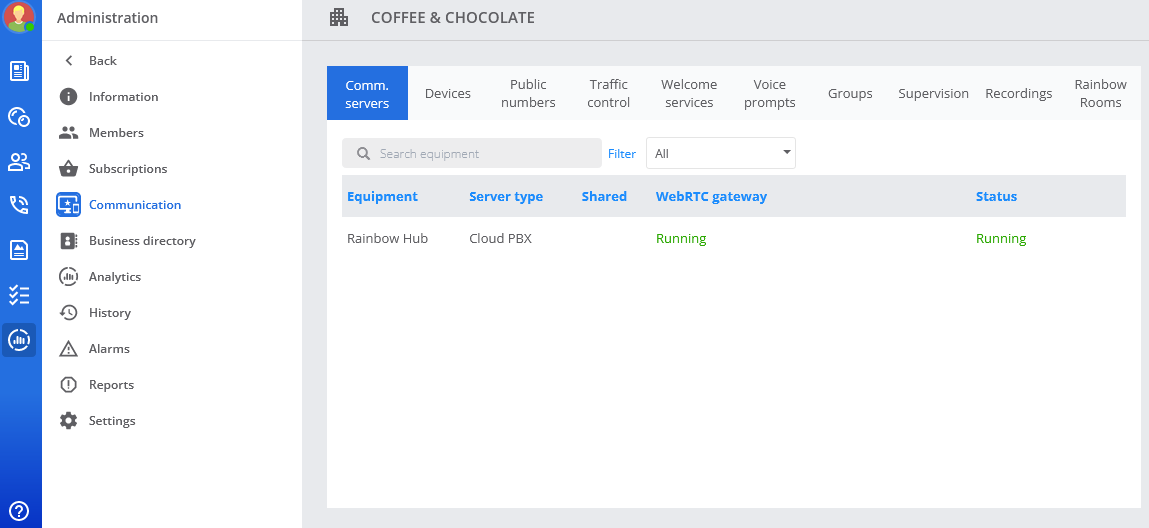Click the Settings gear icon
Image resolution: width=1149 pixels, height=528 pixels.
(68, 421)
